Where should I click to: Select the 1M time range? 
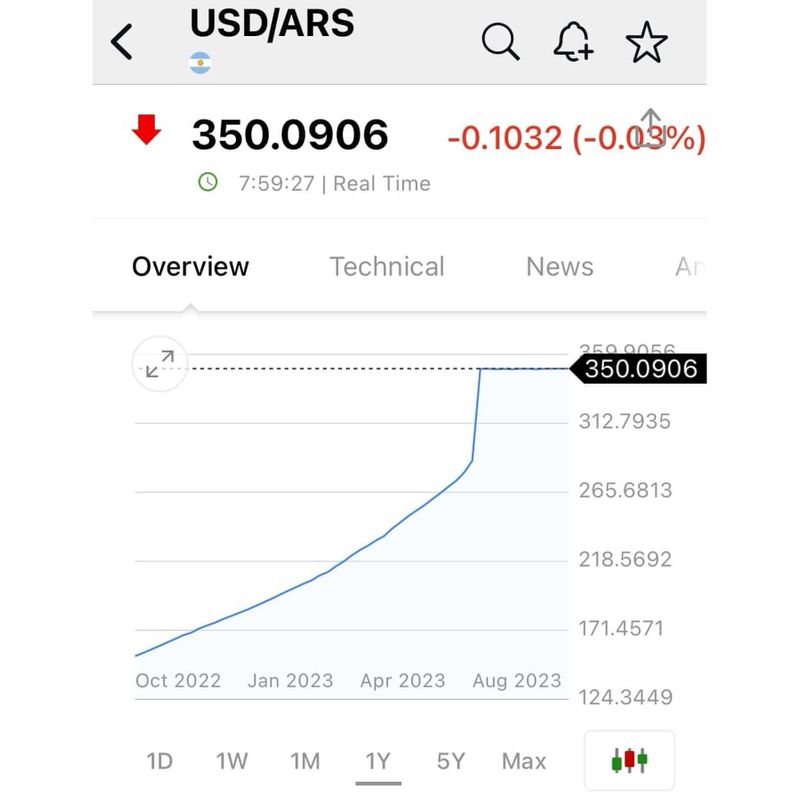pos(305,761)
